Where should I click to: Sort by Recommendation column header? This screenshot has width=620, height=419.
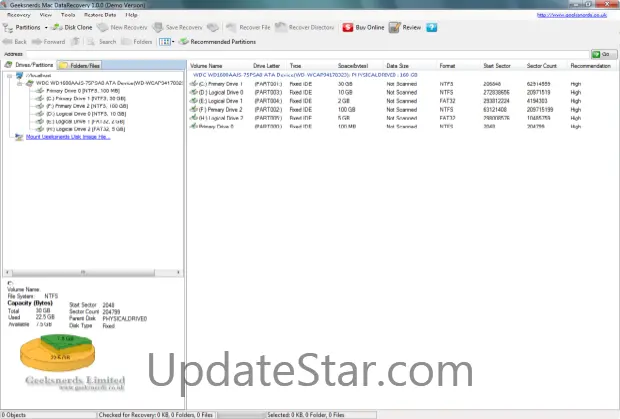tap(591, 66)
